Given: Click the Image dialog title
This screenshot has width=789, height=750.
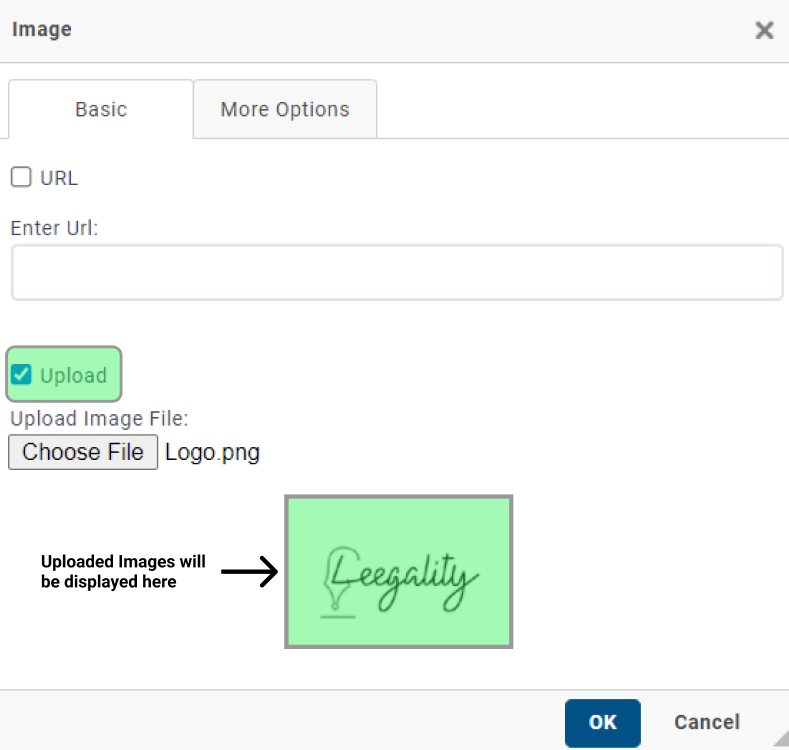Looking at the screenshot, I should (42, 29).
